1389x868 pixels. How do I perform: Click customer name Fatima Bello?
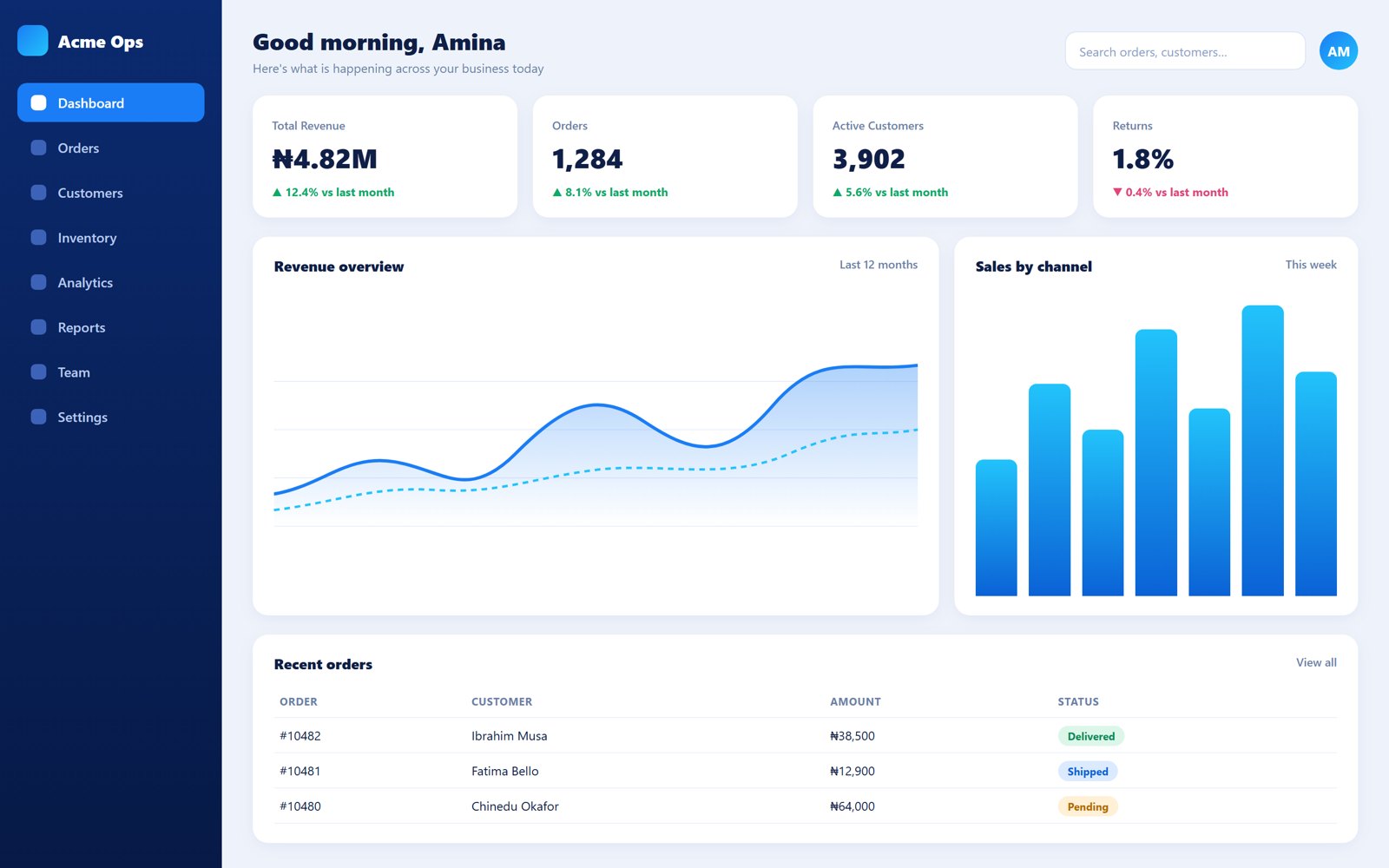coord(505,771)
